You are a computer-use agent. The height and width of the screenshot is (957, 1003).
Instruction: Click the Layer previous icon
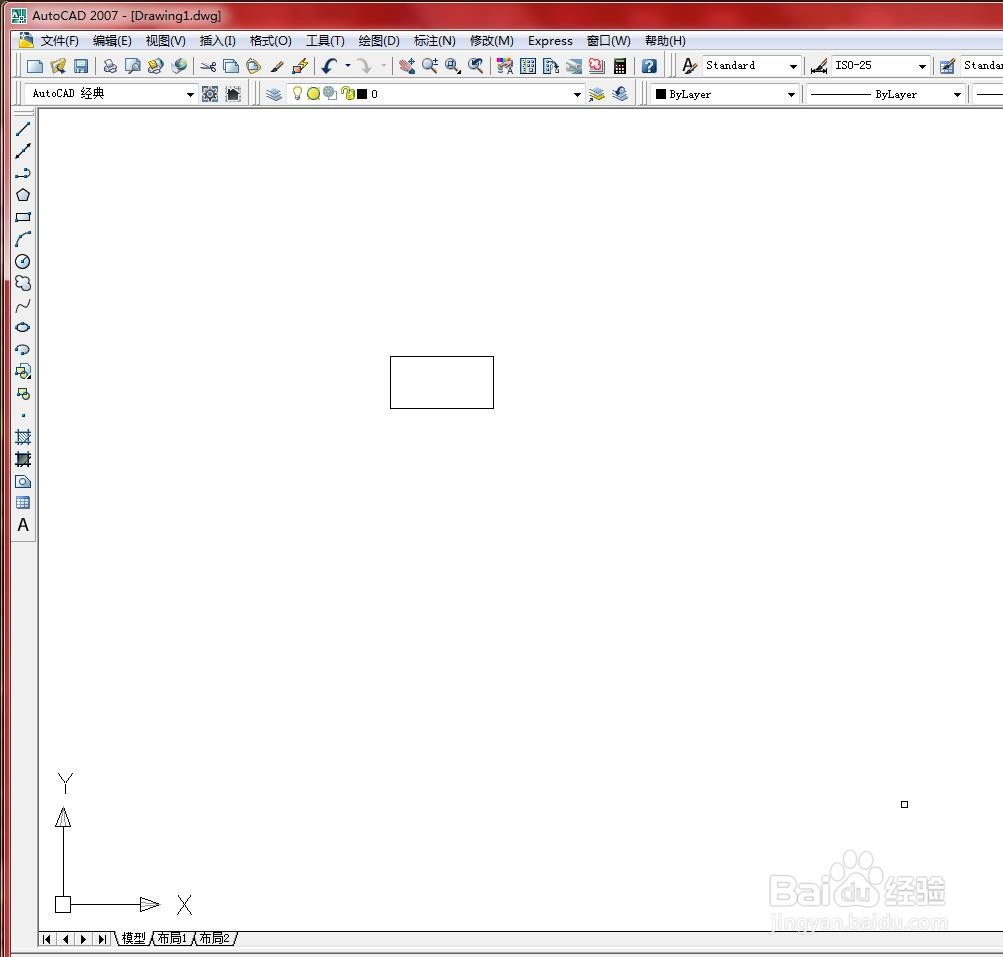coord(620,94)
